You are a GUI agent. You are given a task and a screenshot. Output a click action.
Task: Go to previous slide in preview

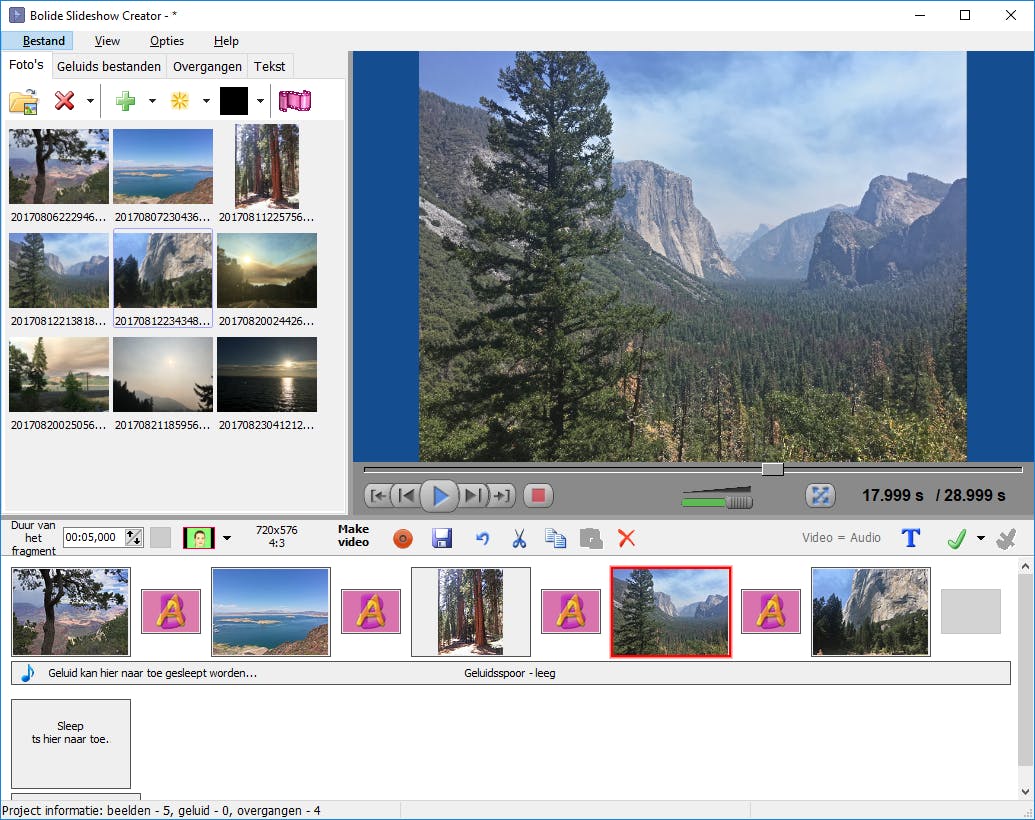tap(407, 495)
